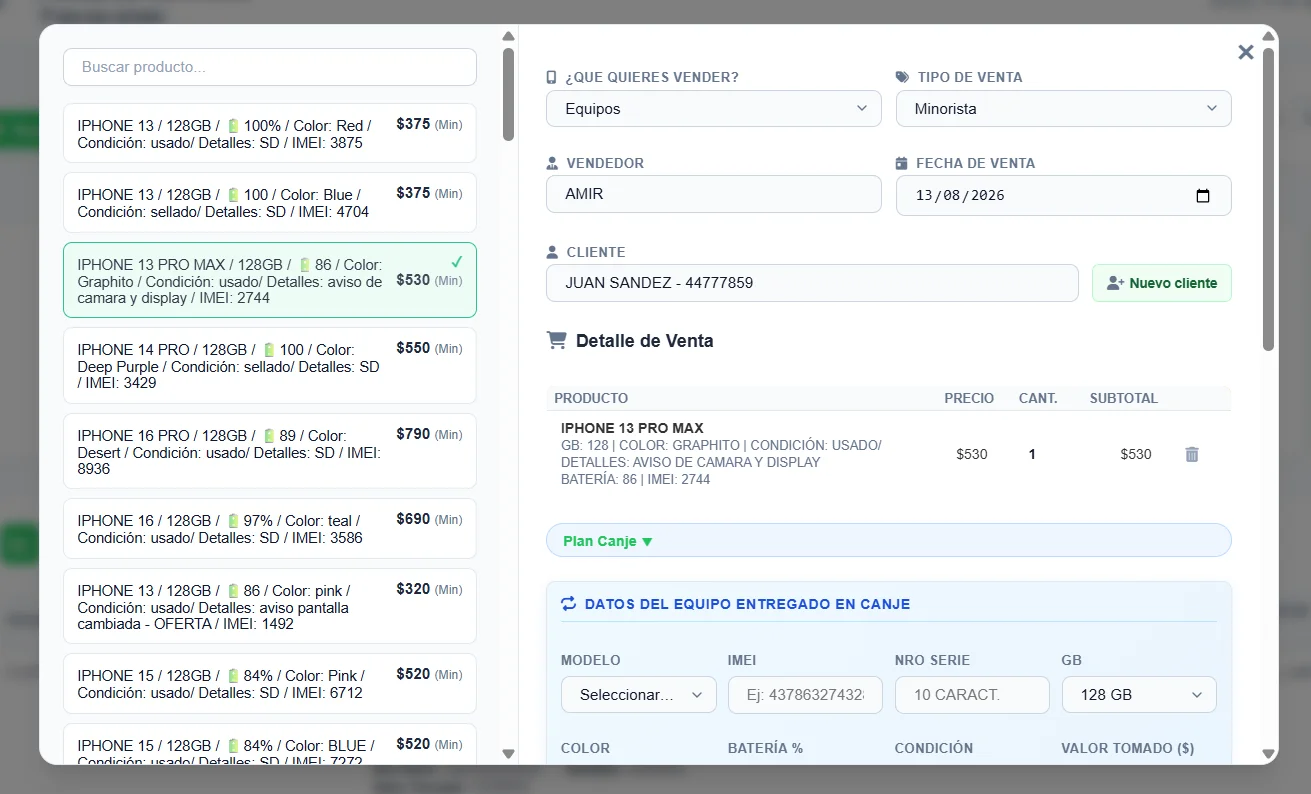This screenshot has width=1311, height=794.
Task: Click IPHONE 13 PRO MAX name in sale detail
Action: pos(632,428)
